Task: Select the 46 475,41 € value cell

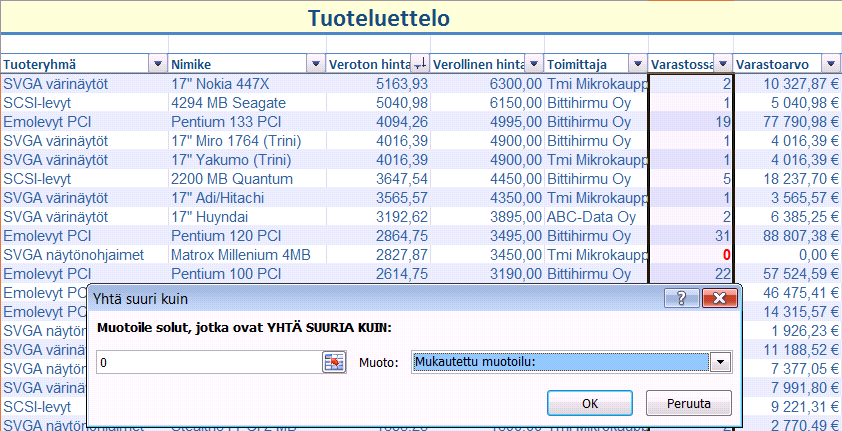Action: (792, 293)
